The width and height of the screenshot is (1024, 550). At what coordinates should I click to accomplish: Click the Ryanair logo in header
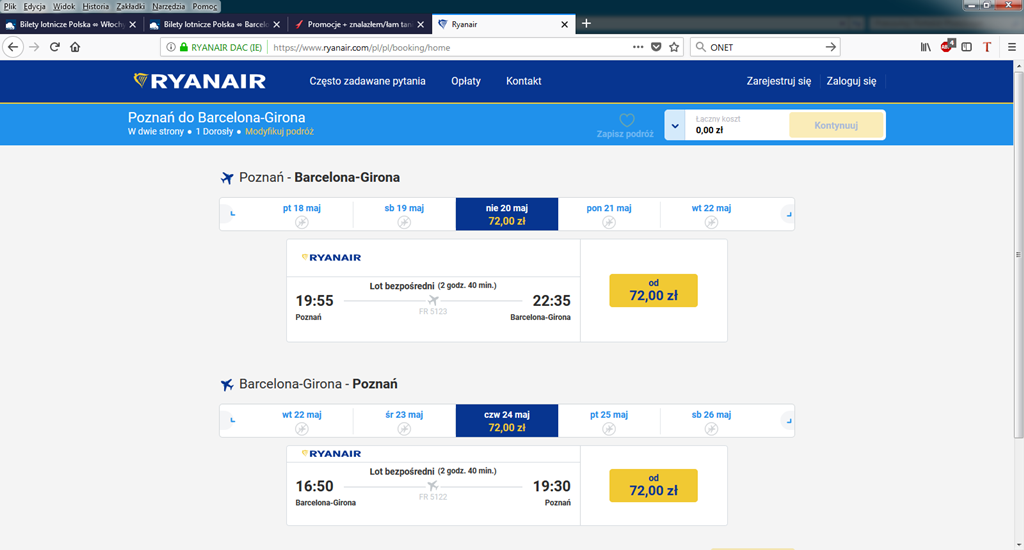click(x=199, y=81)
